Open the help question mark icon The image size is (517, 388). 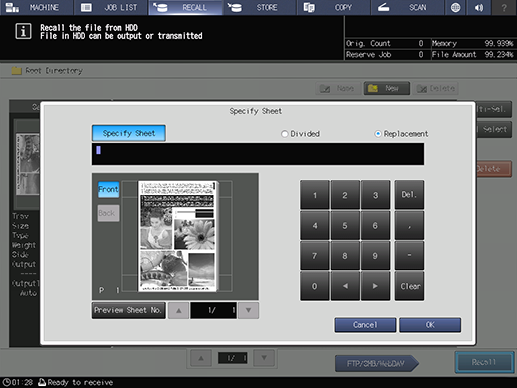click(x=504, y=7)
